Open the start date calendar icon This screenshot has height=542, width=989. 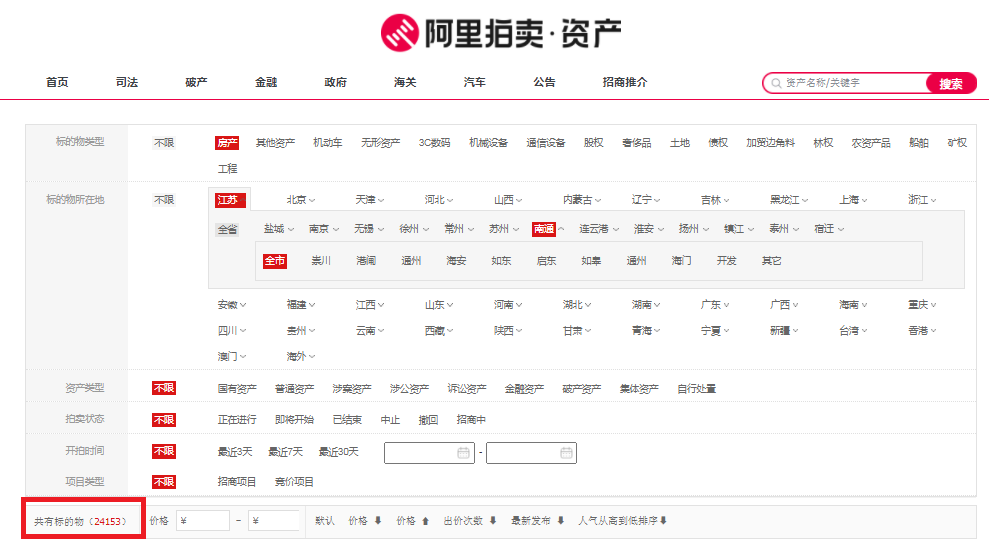point(463,452)
